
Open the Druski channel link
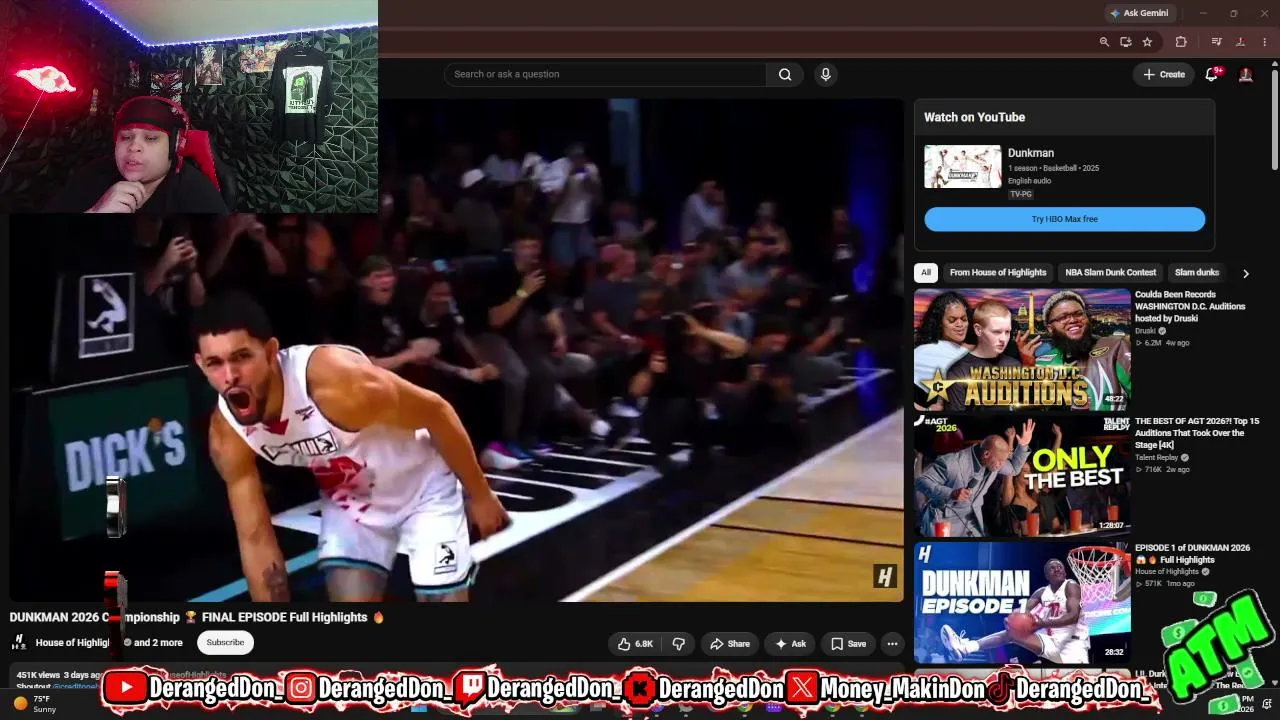tap(1145, 331)
